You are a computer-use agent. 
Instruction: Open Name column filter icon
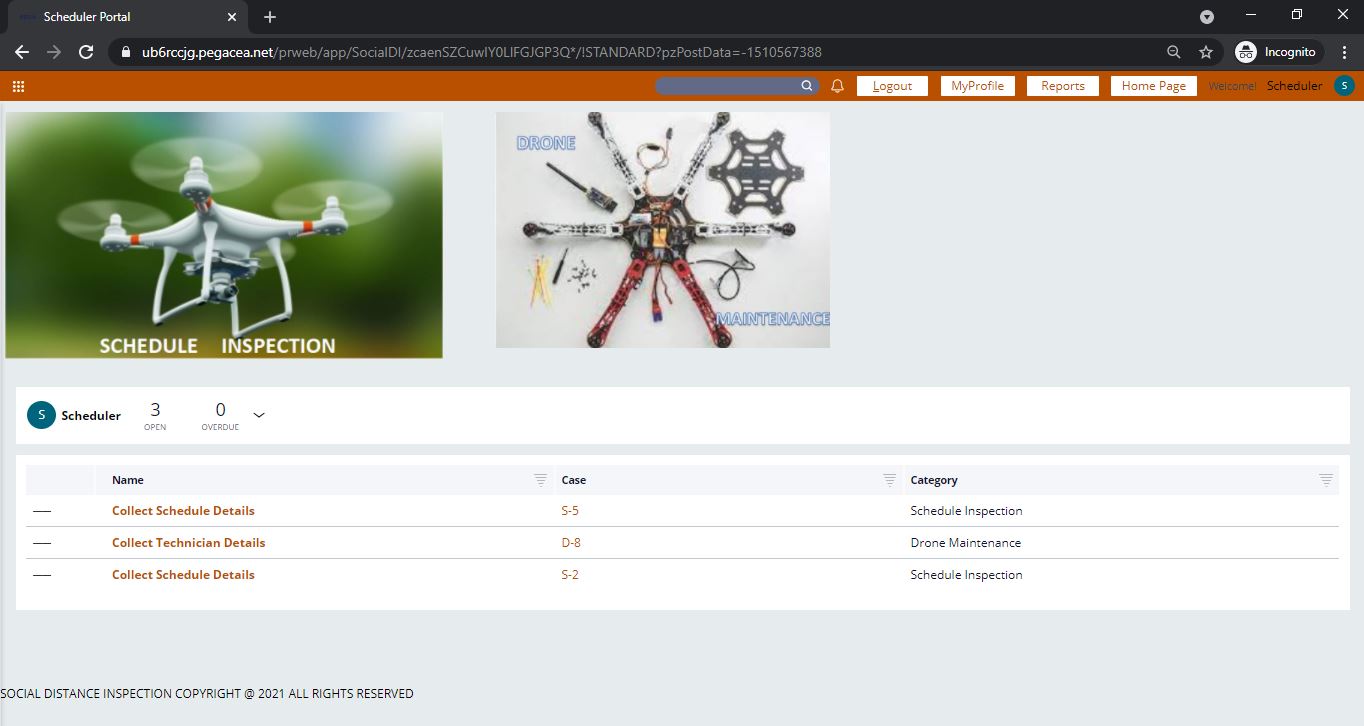[x=540, y=480]
